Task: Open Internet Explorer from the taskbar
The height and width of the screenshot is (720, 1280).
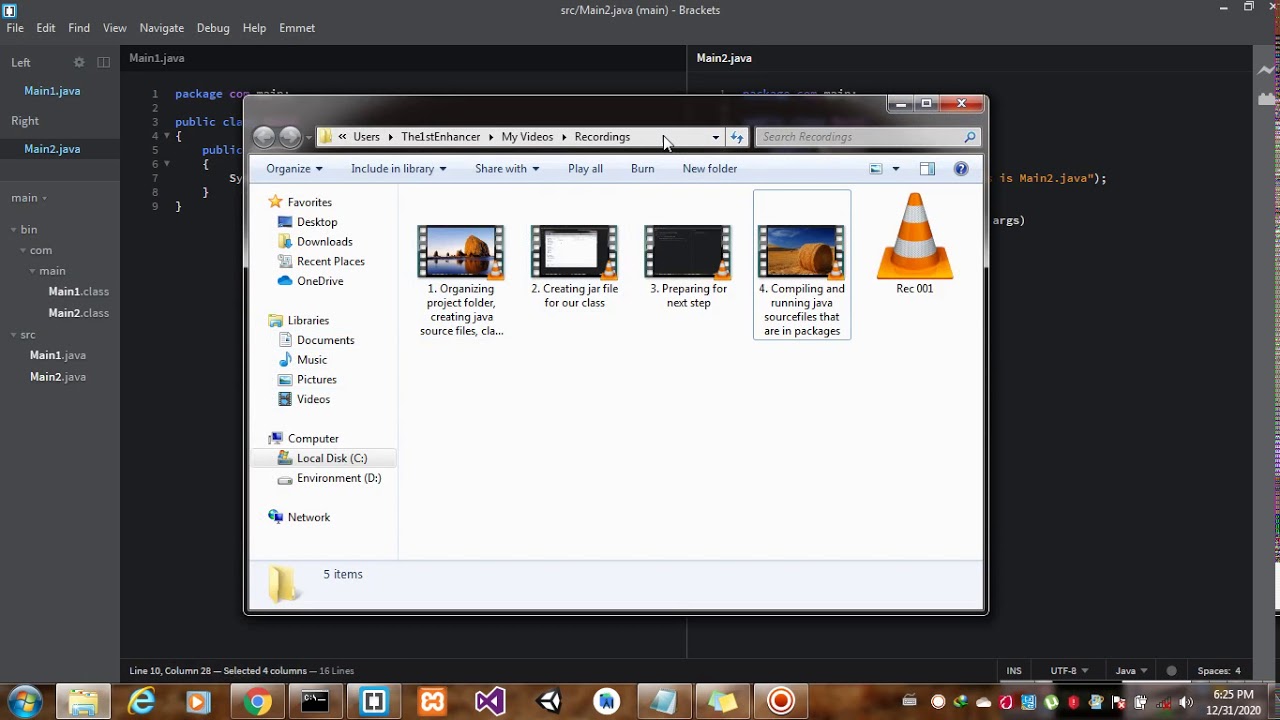Action: click(142, 702)
